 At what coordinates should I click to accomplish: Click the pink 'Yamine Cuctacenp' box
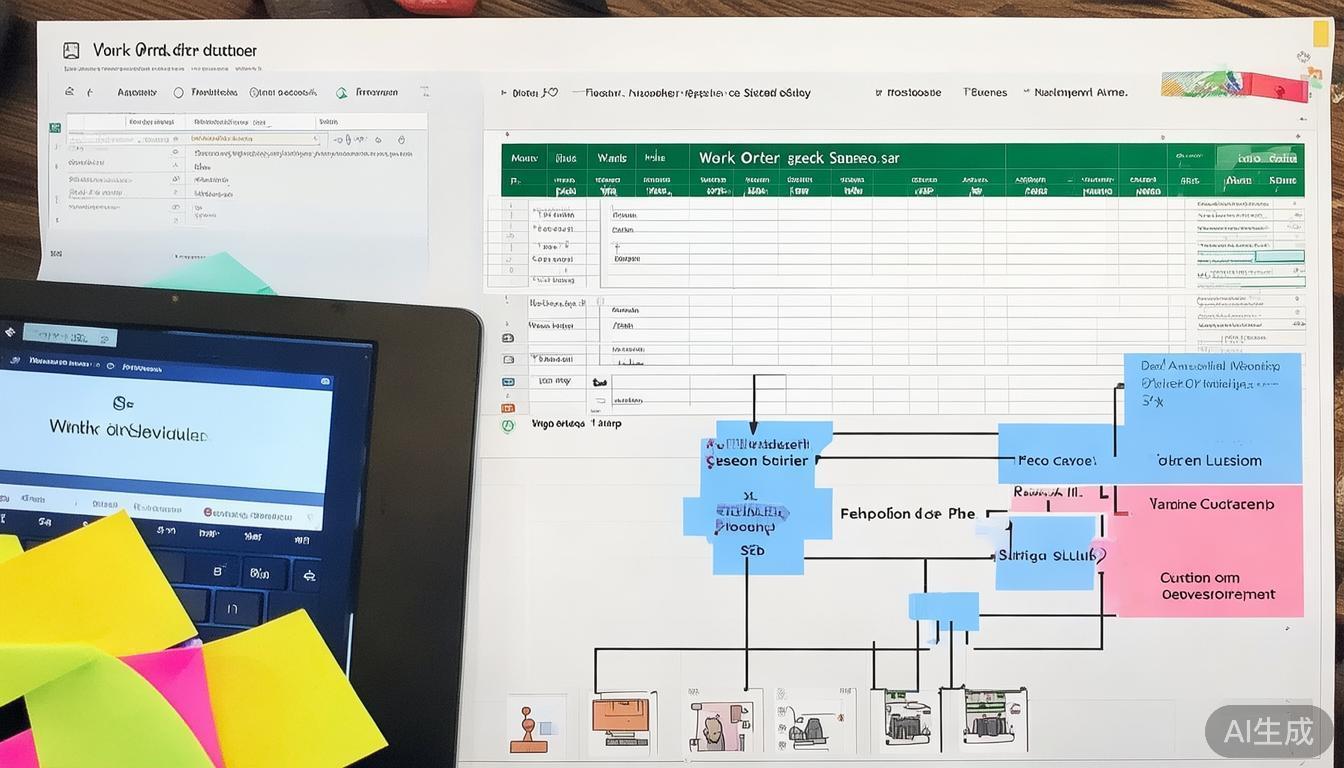(x=1211, y=504)
